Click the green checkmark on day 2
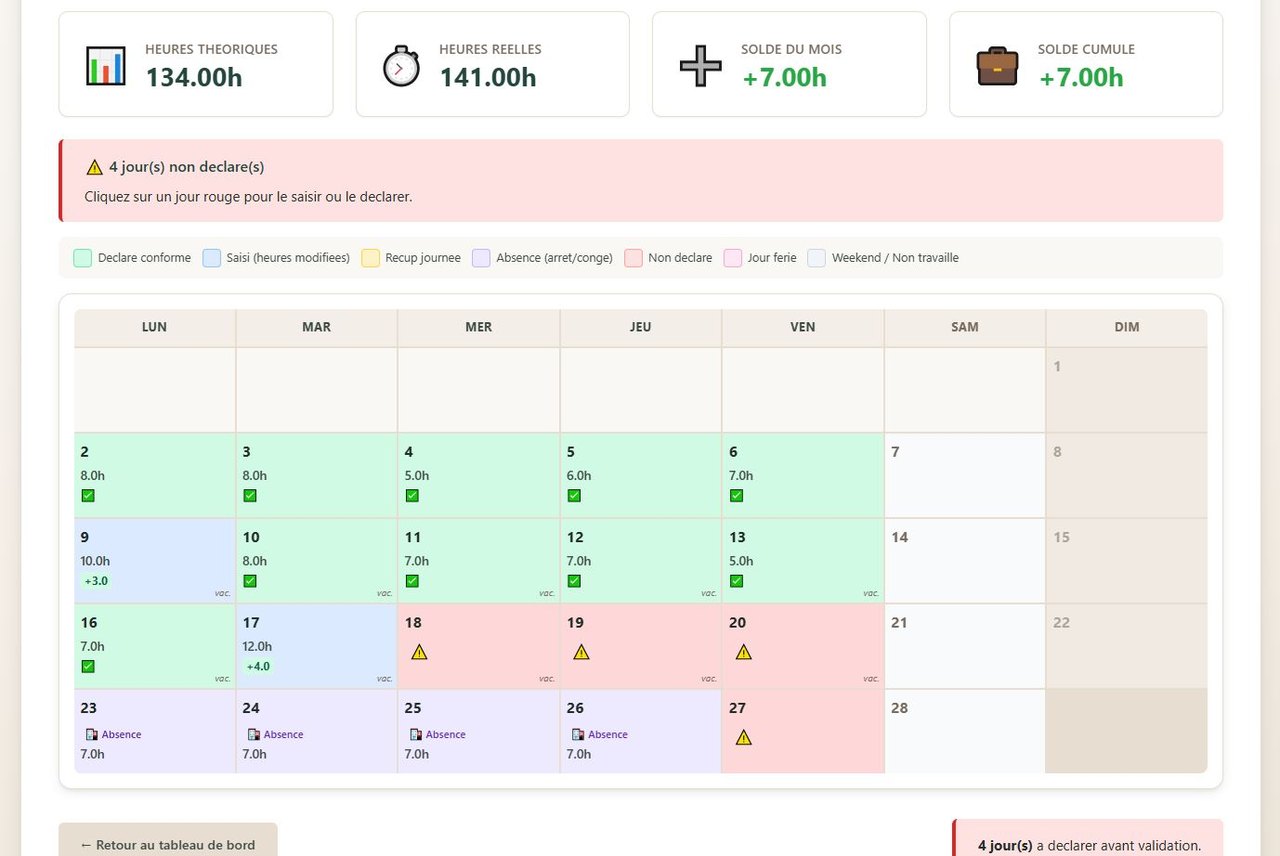The image size is (1280, 856). [88, 496]
